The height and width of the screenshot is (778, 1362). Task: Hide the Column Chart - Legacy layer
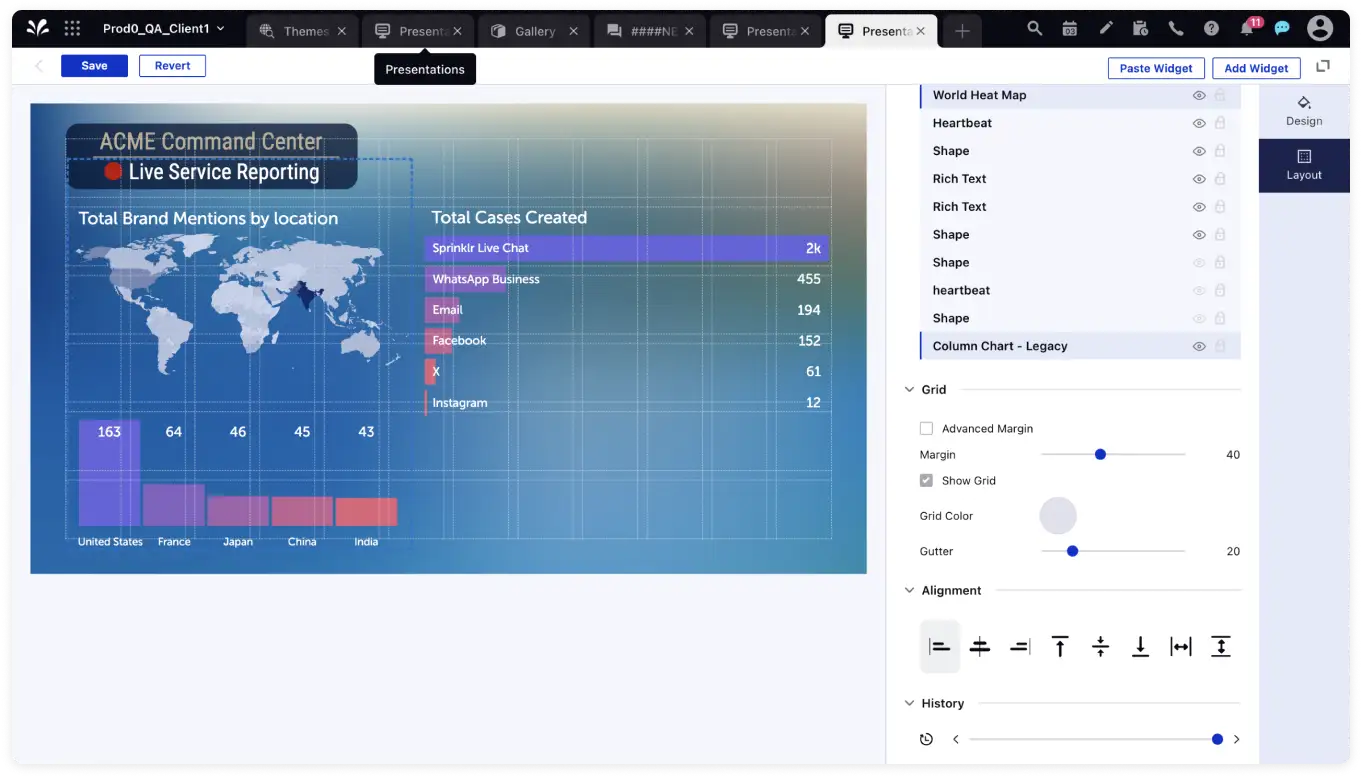(x=1199, y=346)
